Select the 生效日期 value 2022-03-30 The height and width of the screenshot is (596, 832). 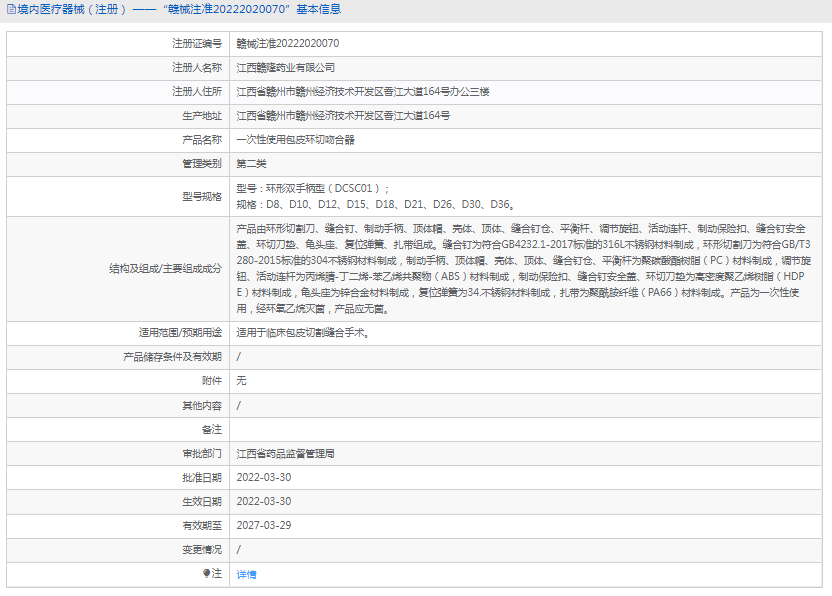point(264,502)
